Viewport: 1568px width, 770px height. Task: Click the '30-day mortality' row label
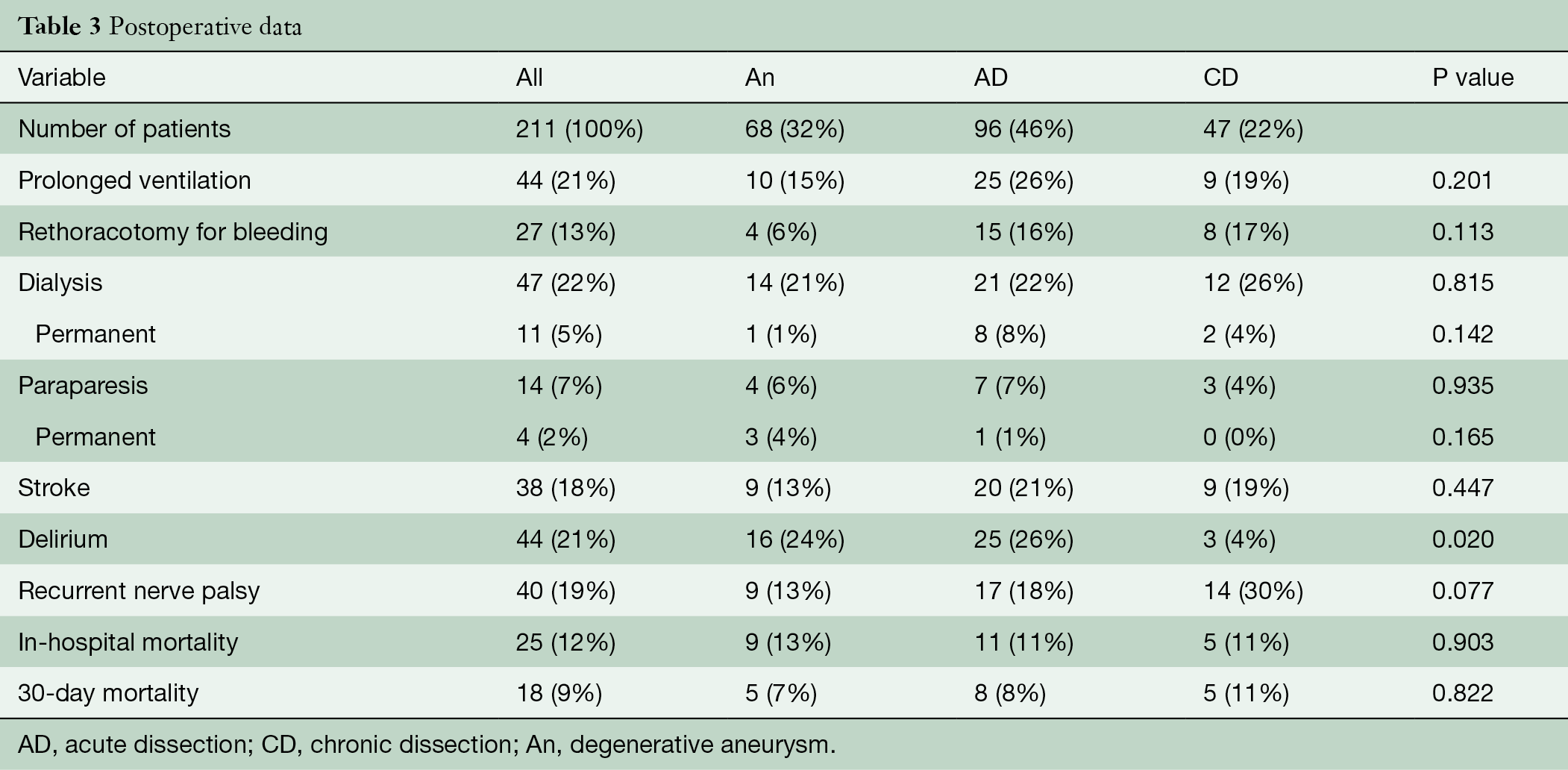click(x=108, y=693)
